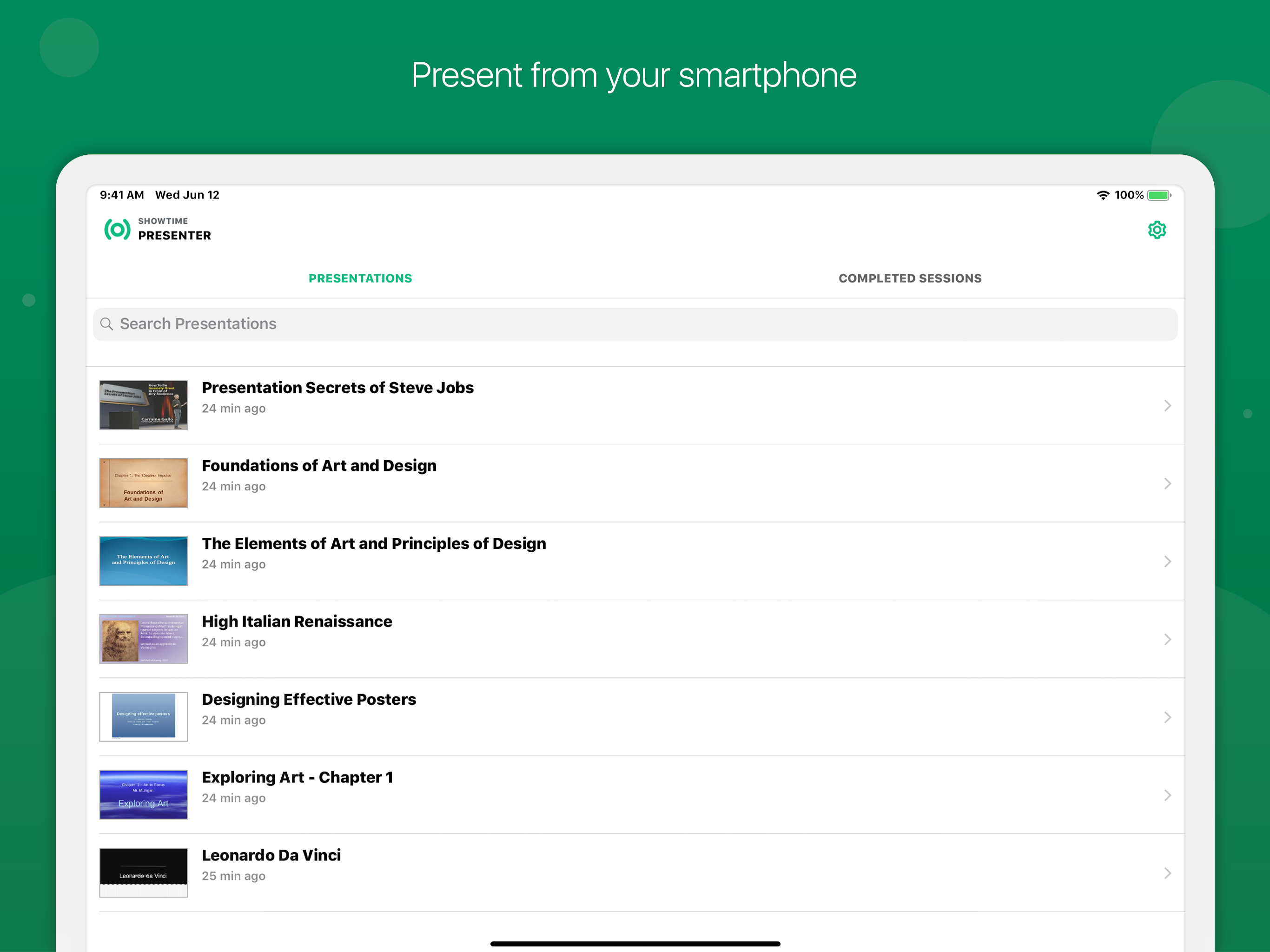Tap the home indicator bar
1270x952 pixels.
tap(635, 943)
